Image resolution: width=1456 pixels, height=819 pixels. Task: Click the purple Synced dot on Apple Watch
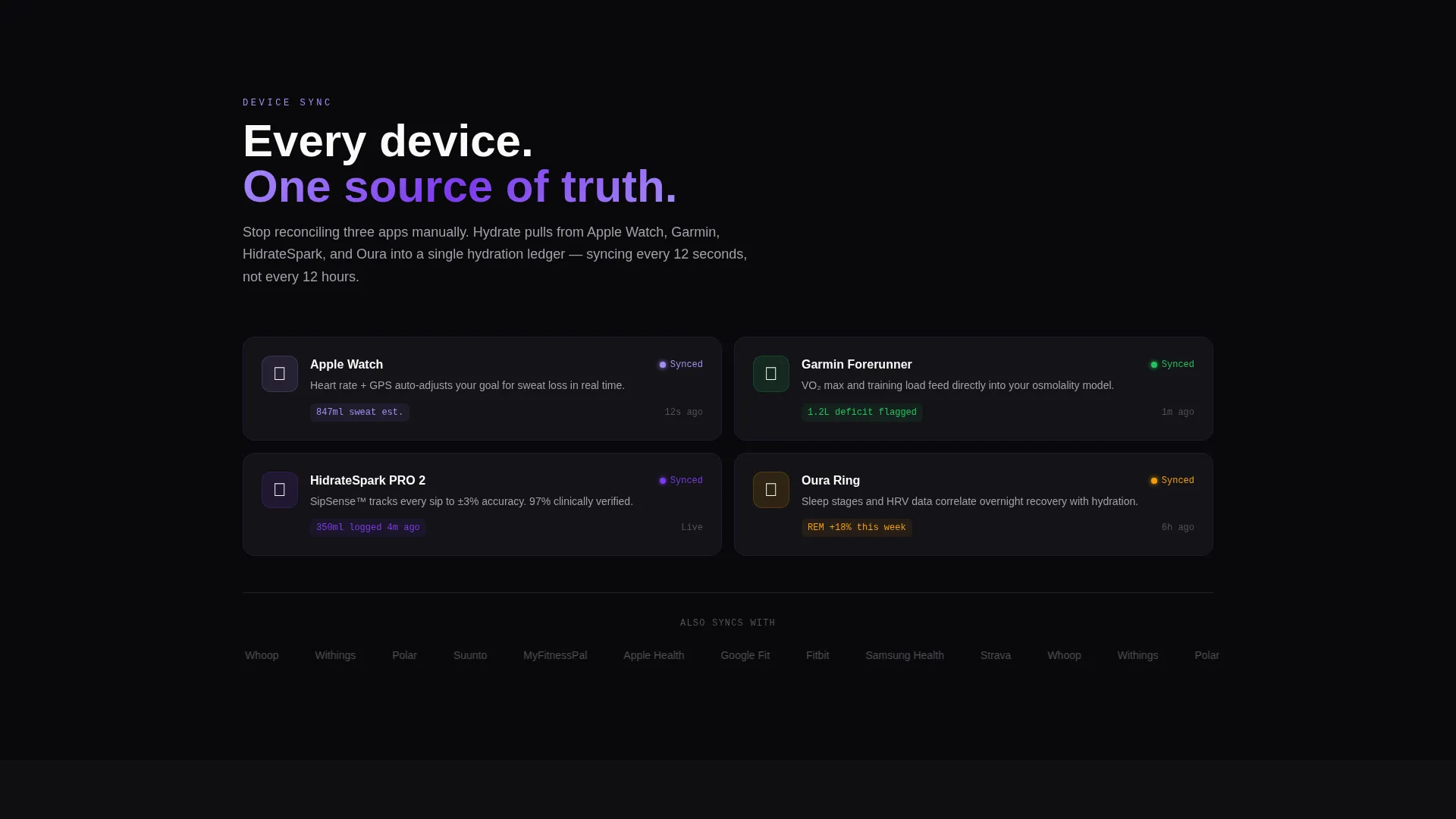[663, 365]
